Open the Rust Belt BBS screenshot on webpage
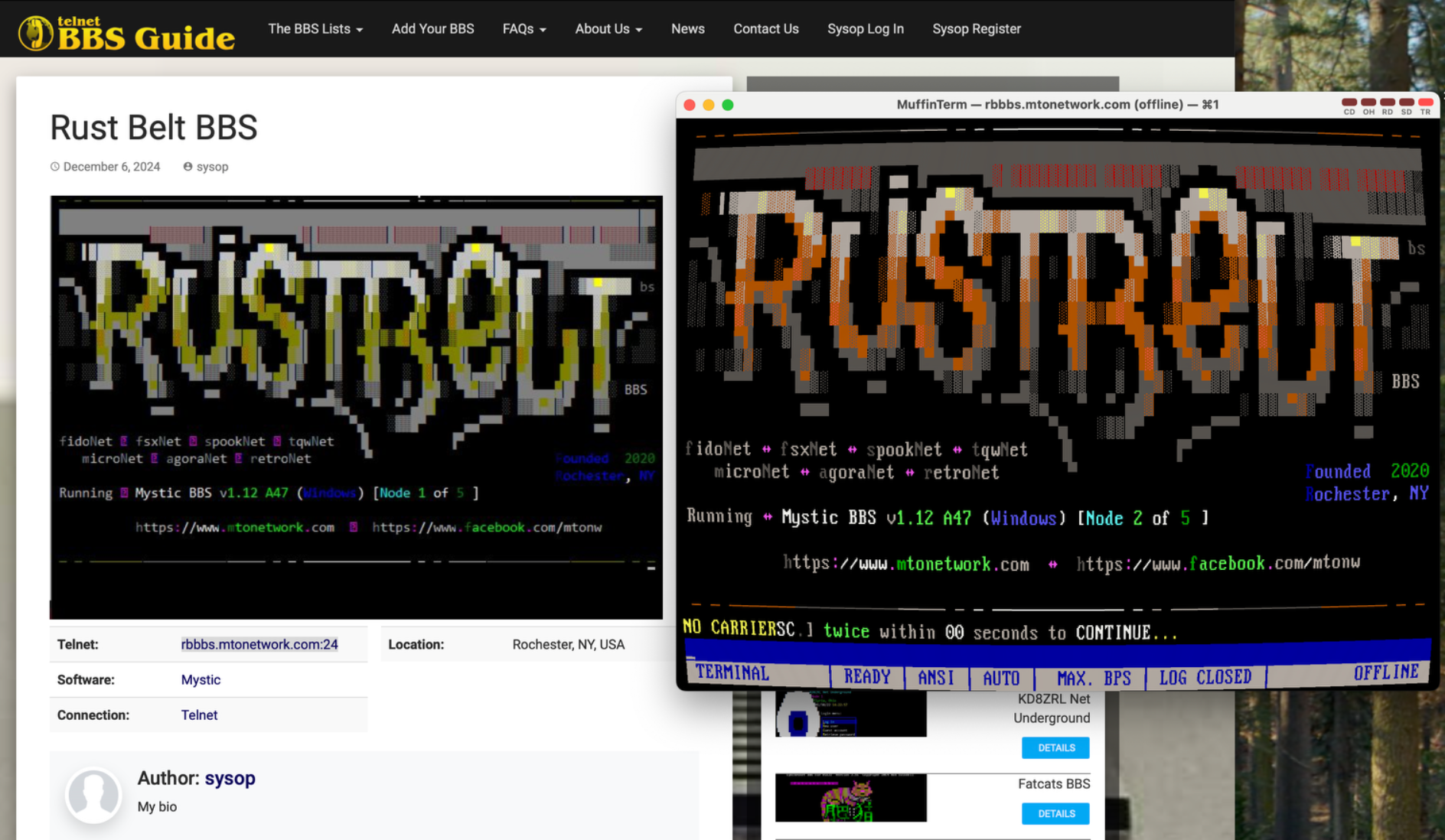The image size is (1445, 840). pos(356,407)
